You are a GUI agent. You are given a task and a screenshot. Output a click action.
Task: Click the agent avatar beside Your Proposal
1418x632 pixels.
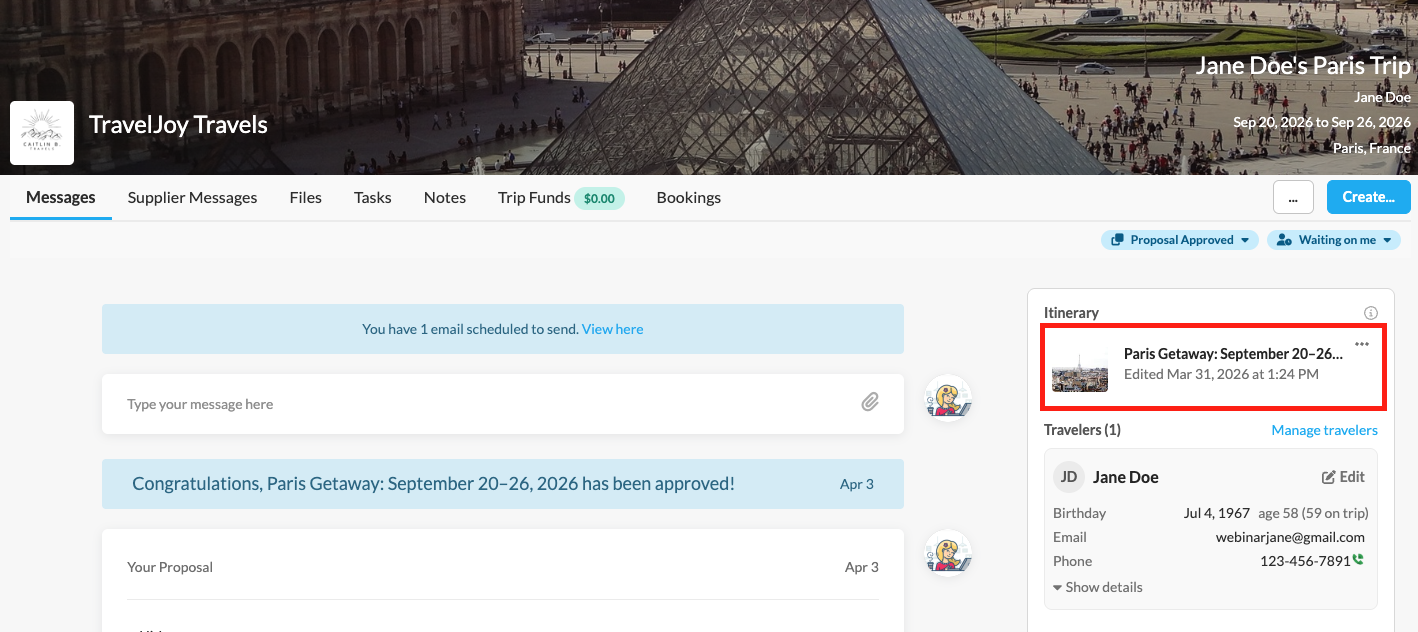948,554
